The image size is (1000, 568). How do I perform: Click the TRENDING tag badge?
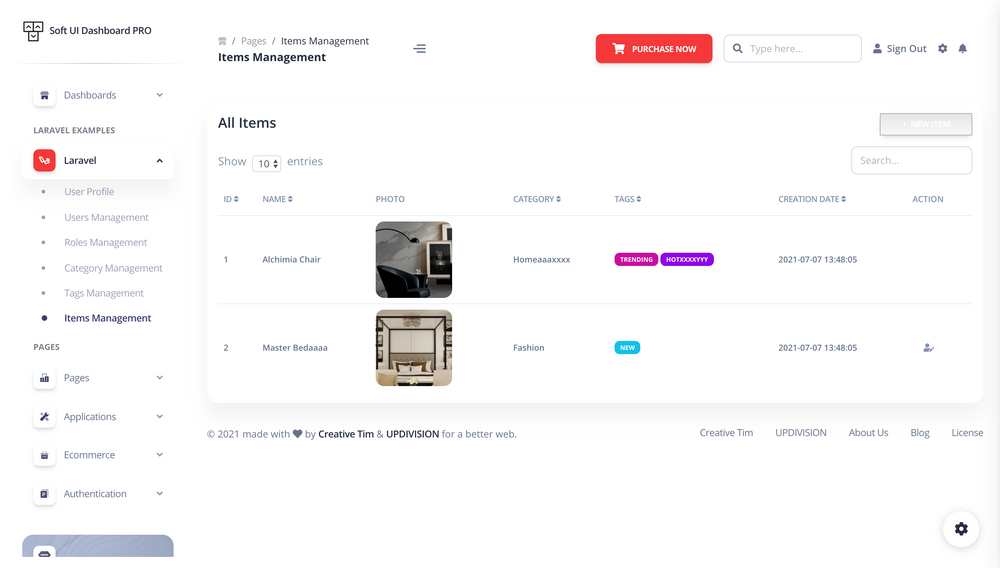[x=636, y=259]
